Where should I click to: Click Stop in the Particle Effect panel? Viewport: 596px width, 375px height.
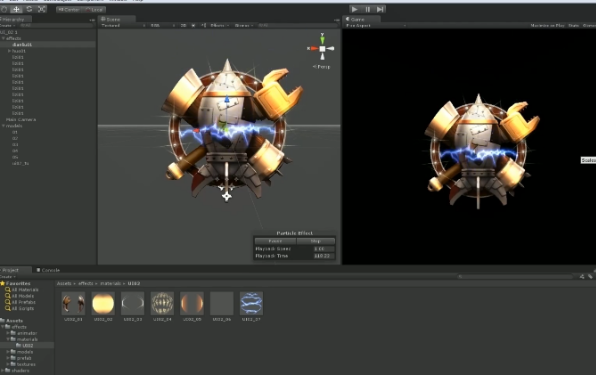click(316, 241)
